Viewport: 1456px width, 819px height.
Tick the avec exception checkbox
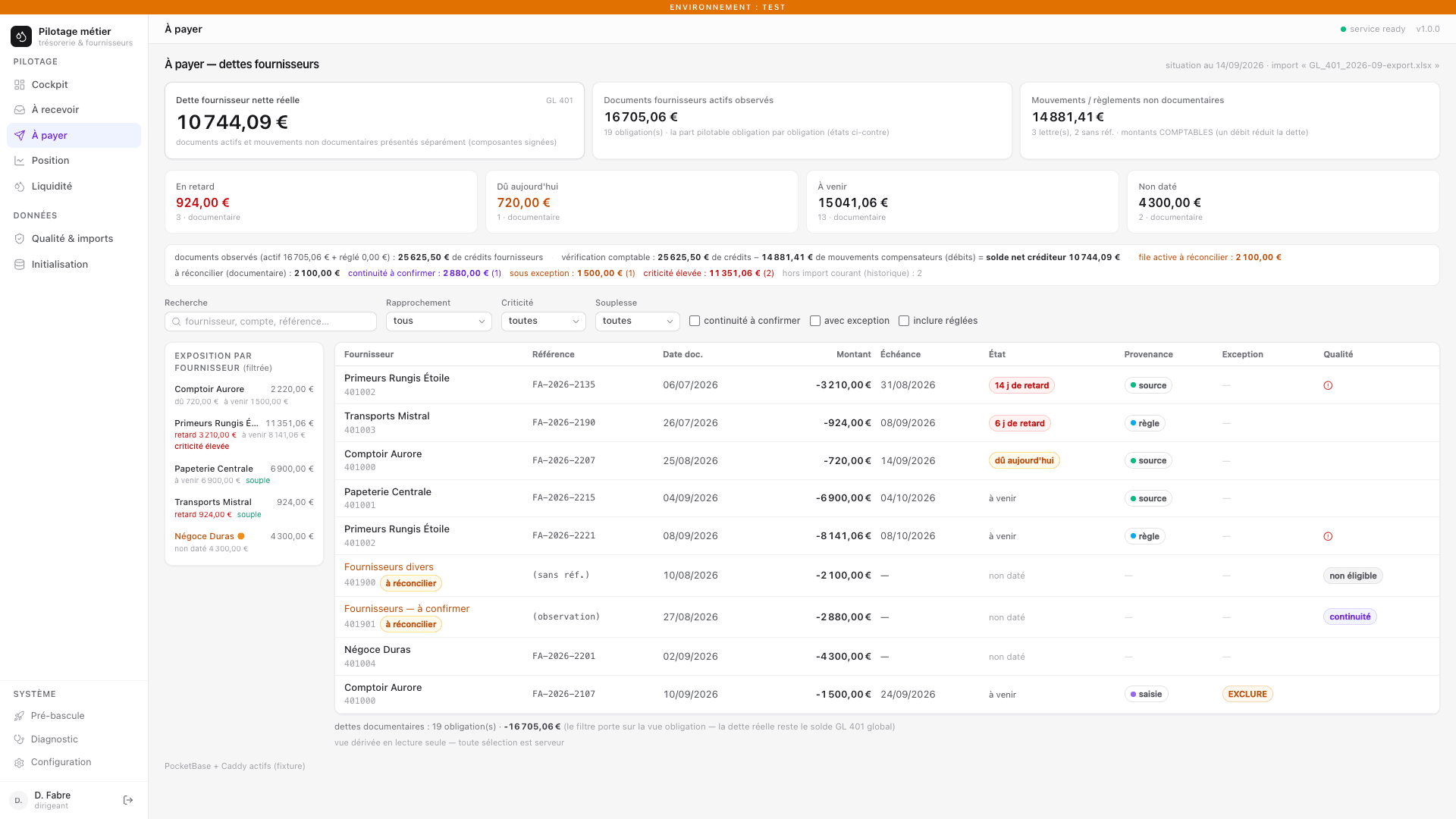click(815, 321)
